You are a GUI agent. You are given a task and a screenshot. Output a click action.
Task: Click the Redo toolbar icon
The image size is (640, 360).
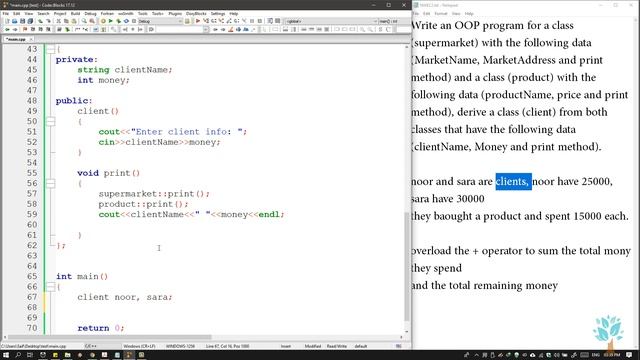pos(48,21)
